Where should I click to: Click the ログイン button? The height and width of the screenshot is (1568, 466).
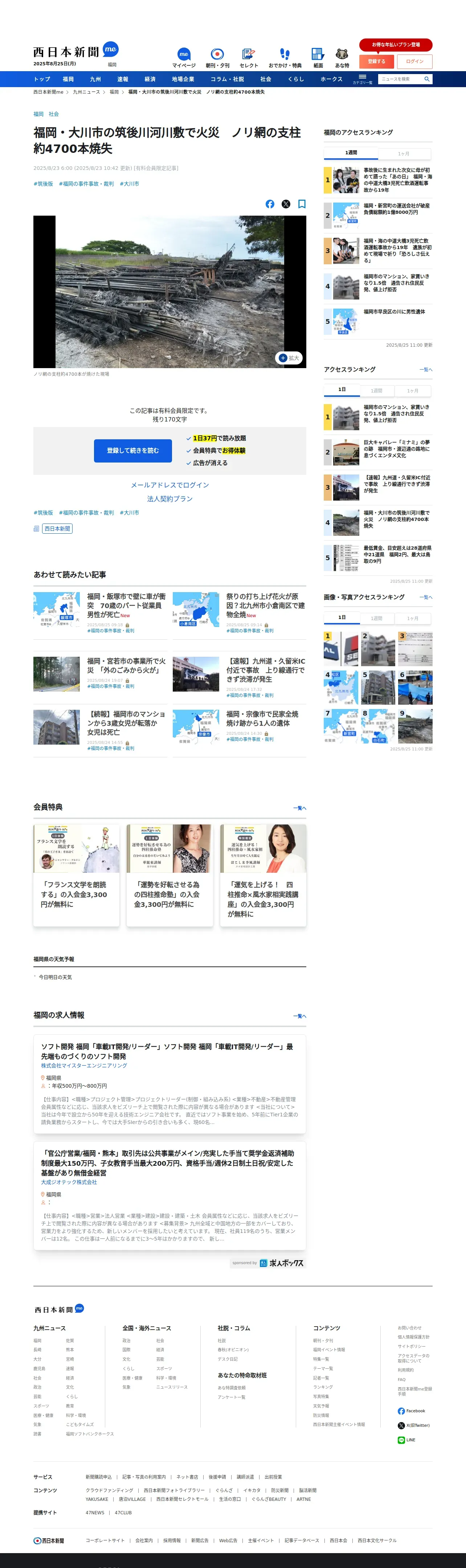click(414, 61)
